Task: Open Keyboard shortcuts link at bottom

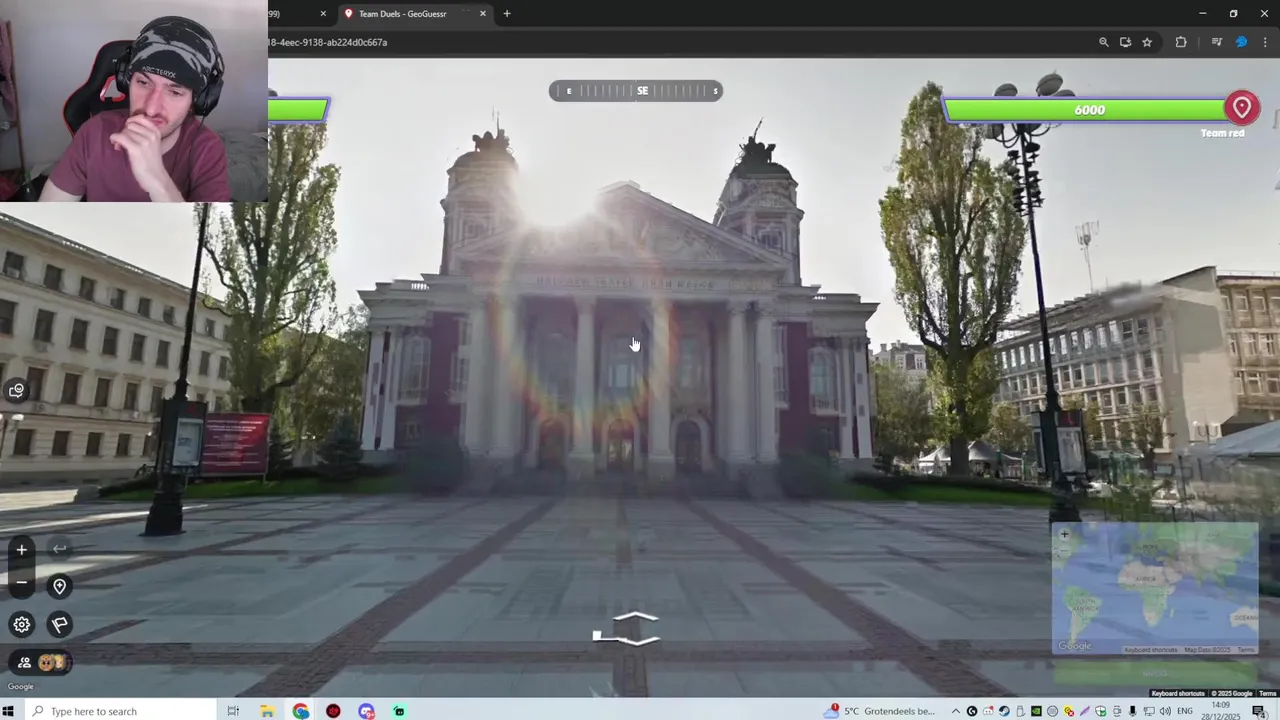Action: coord(1177,693)
